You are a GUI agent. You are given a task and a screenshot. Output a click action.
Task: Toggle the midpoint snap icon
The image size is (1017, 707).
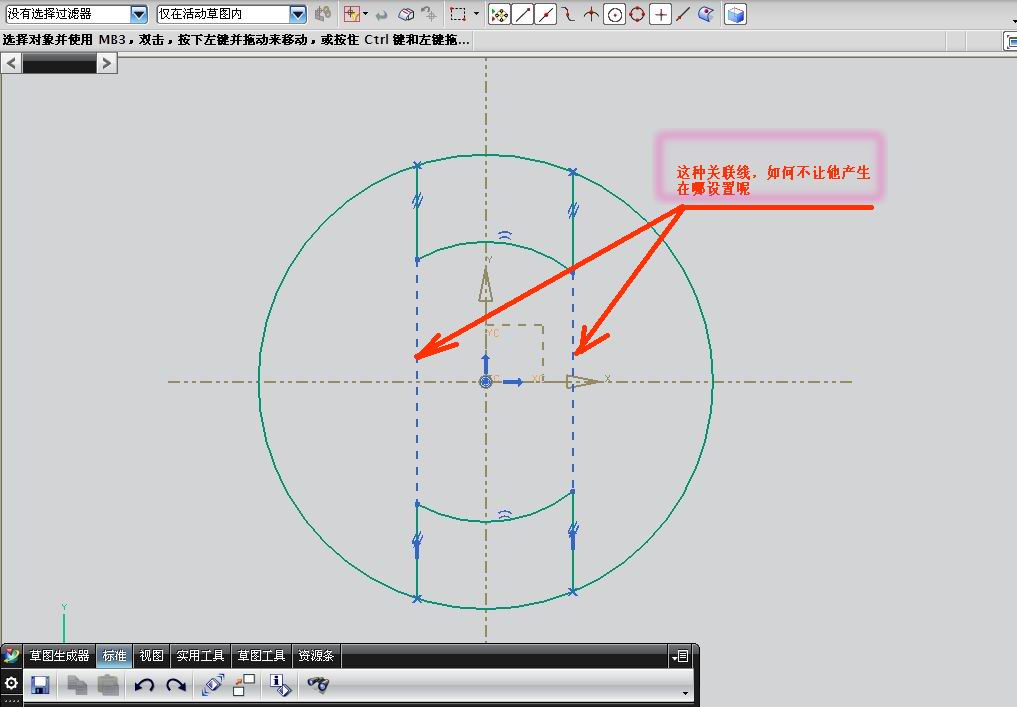[x=546, y=14]
